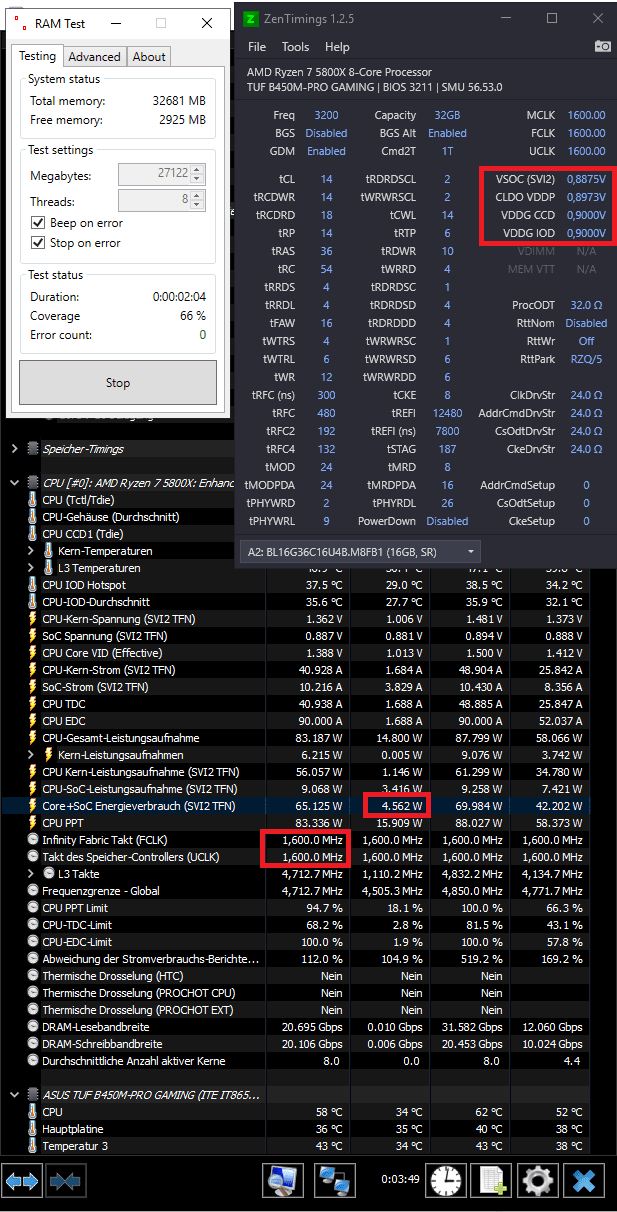Click the CPU IOD Hotspot thermometer icon
Screen dimensions: 617x1212
[34, 585]
